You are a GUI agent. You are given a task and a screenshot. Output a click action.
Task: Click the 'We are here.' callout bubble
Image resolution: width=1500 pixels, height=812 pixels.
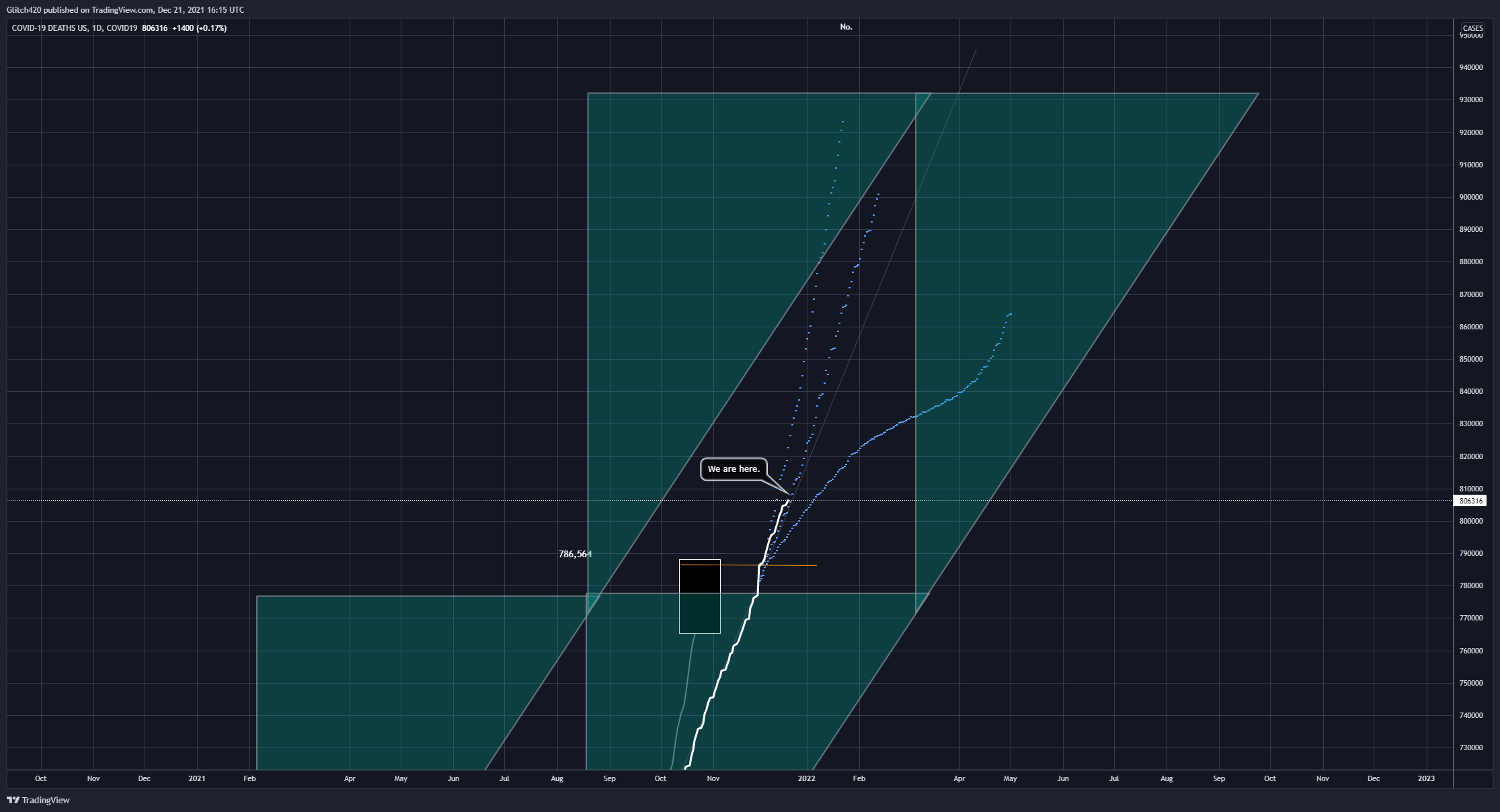tap(734, 469)
